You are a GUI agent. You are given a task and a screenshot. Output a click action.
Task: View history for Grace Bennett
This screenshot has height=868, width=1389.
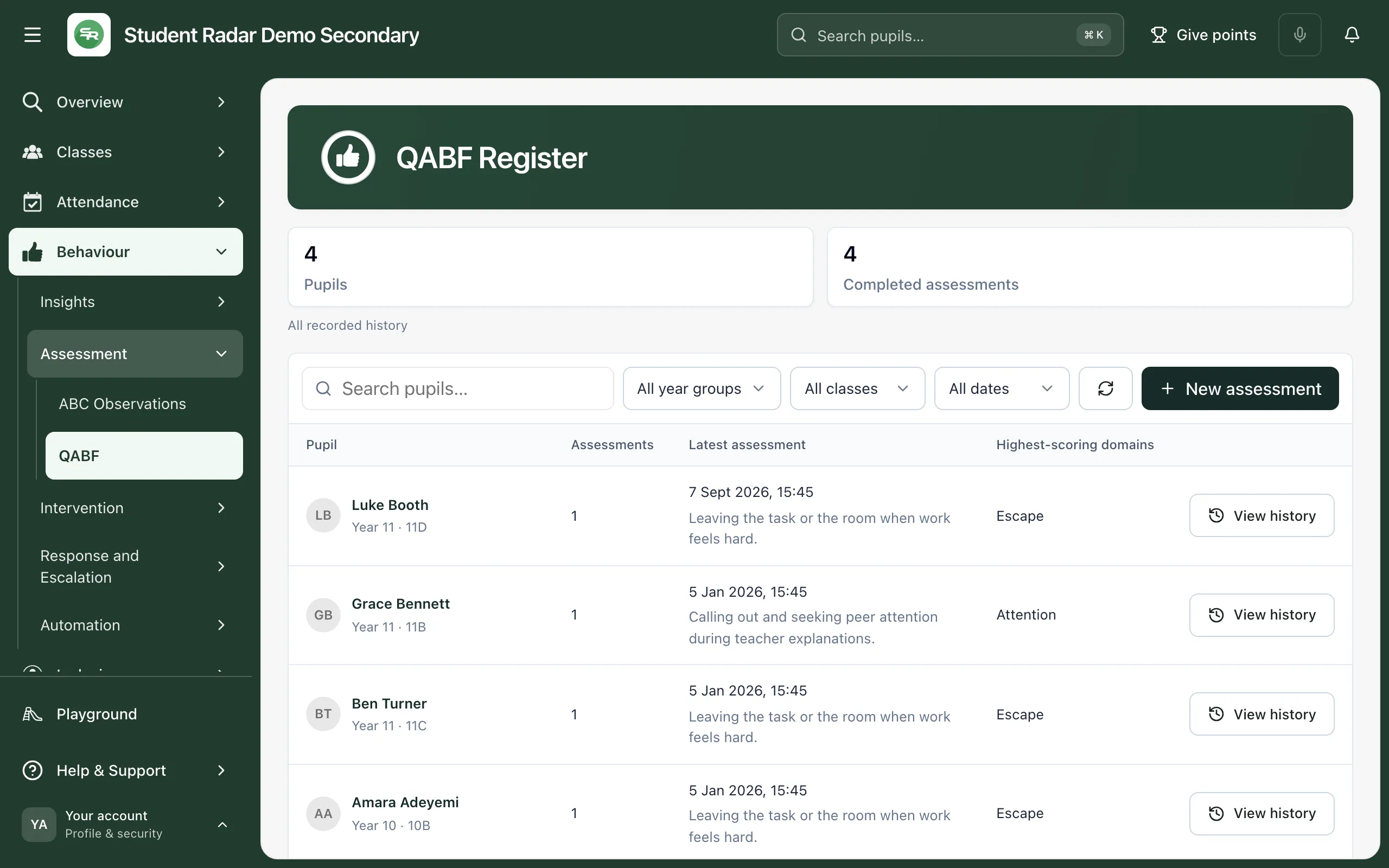coord(1261,615)
